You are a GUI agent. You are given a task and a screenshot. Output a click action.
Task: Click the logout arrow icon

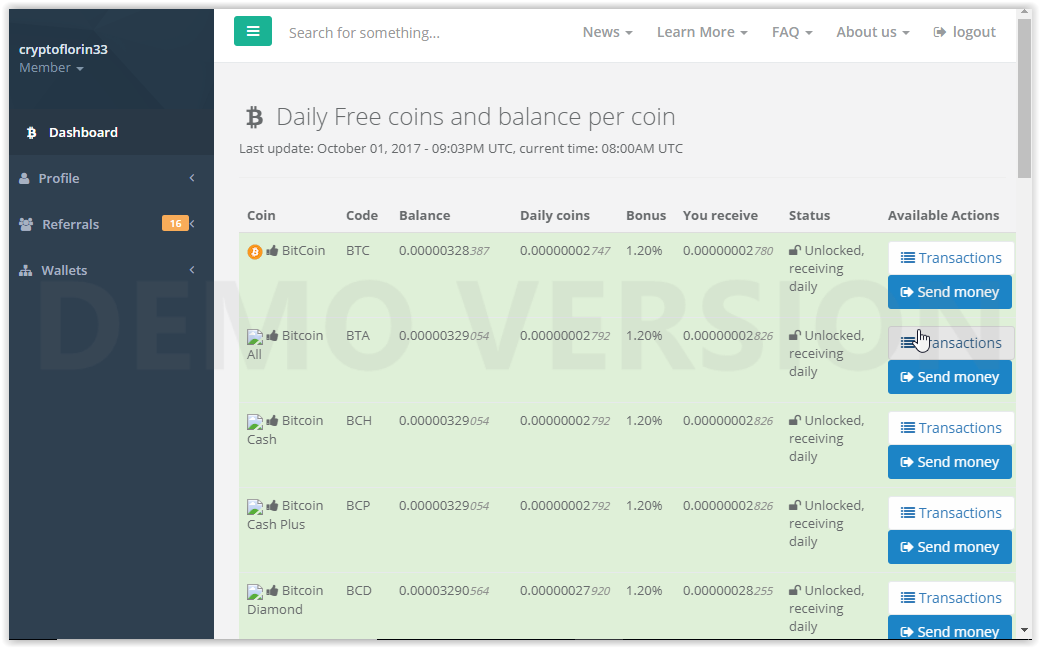click(x=939, y=32)
